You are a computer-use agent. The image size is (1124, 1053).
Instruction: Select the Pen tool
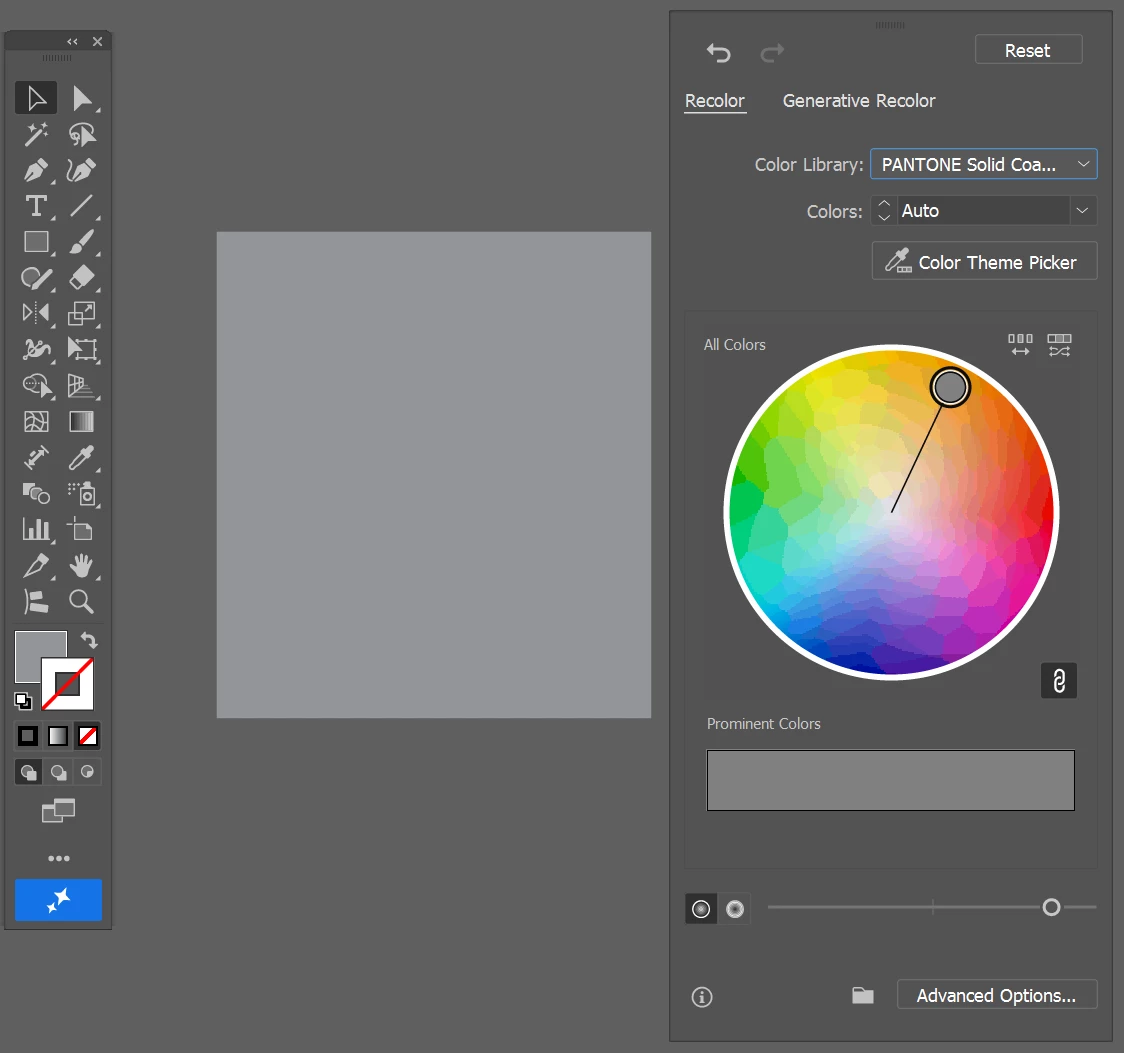pos(36,170)
